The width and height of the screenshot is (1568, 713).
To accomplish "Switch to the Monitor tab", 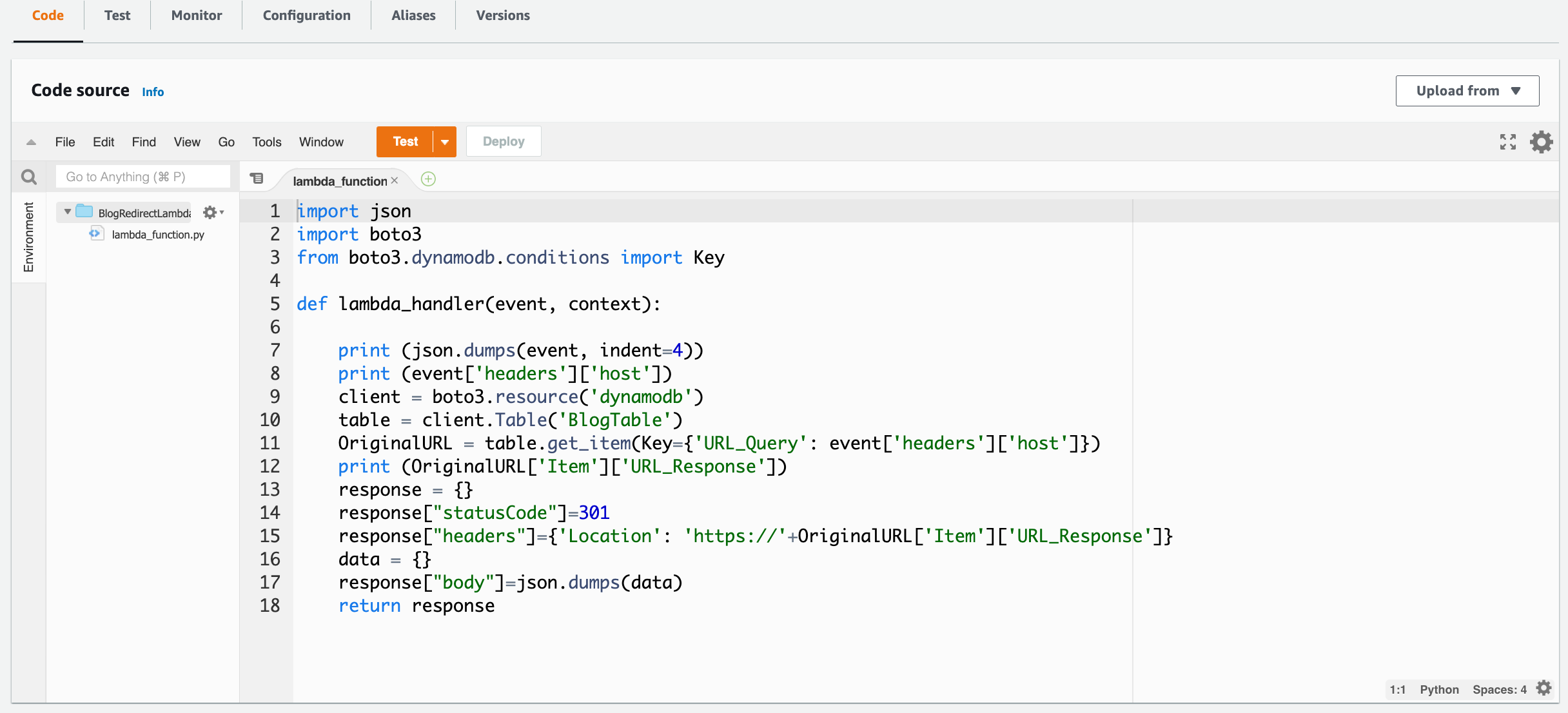I will [x=195, y=15].
